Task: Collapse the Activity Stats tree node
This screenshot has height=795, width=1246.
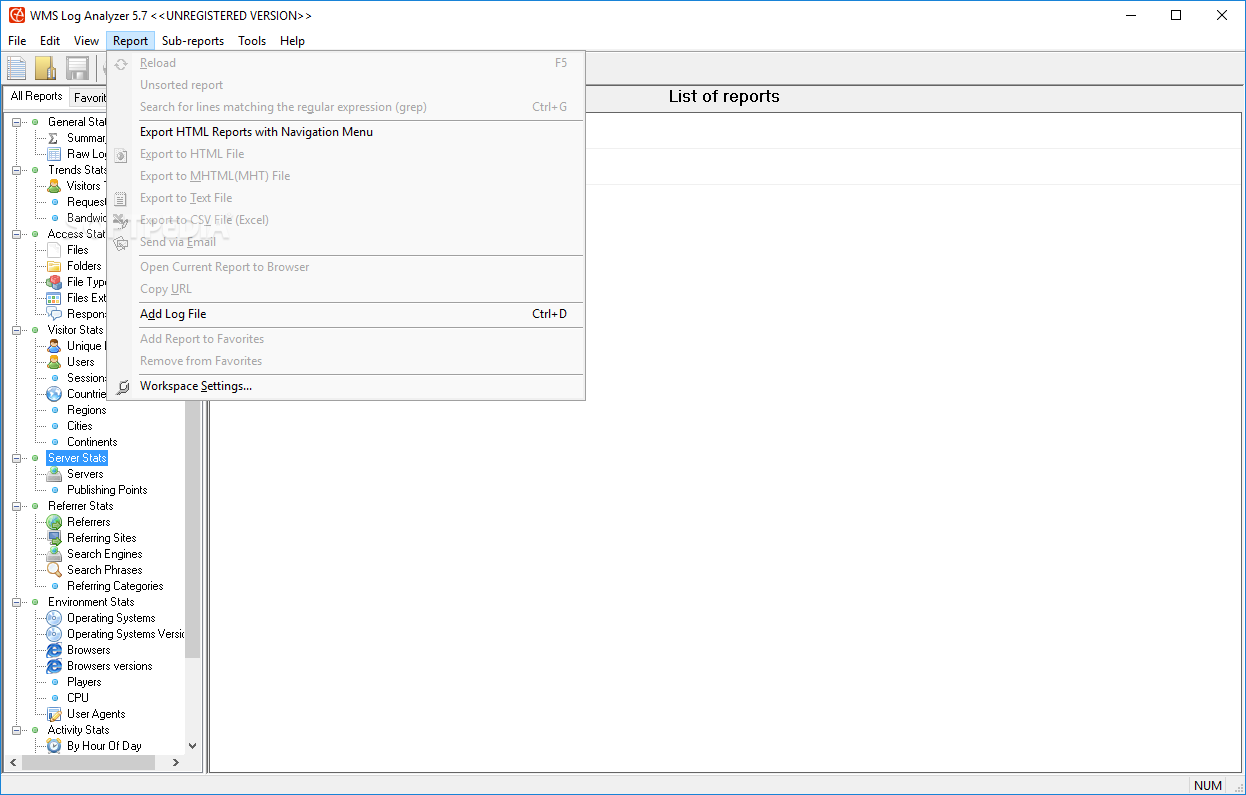Action: point(17,730)
